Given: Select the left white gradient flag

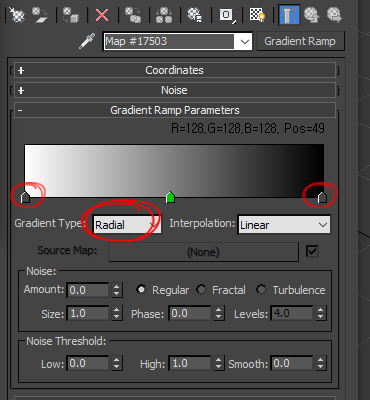Looking at the screenshot, I should point(25,197).
